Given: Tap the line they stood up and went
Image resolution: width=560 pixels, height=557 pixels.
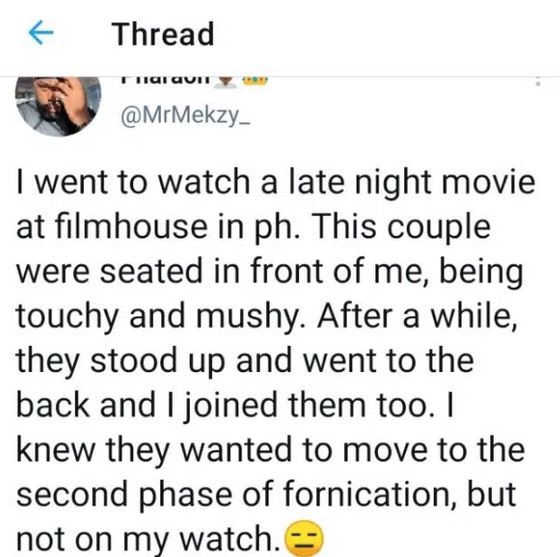Looking at the screenshot, I should tap(245, 361).
